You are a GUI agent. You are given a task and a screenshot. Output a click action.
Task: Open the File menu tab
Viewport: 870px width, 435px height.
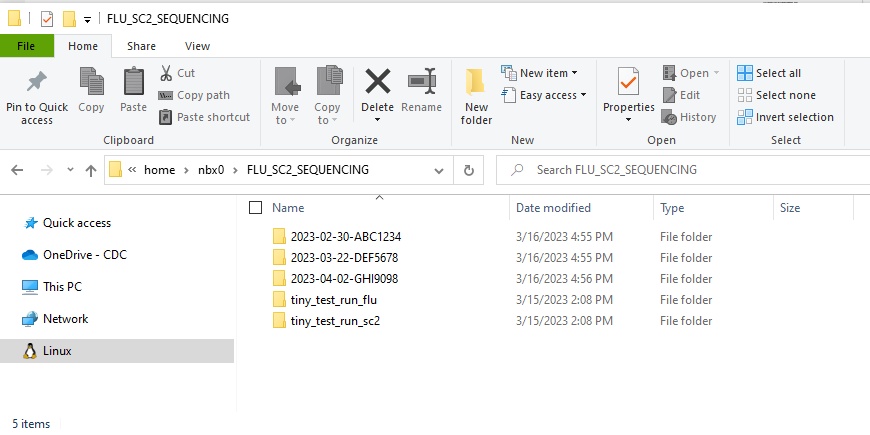pyautogui.click(x=27, y=46)
